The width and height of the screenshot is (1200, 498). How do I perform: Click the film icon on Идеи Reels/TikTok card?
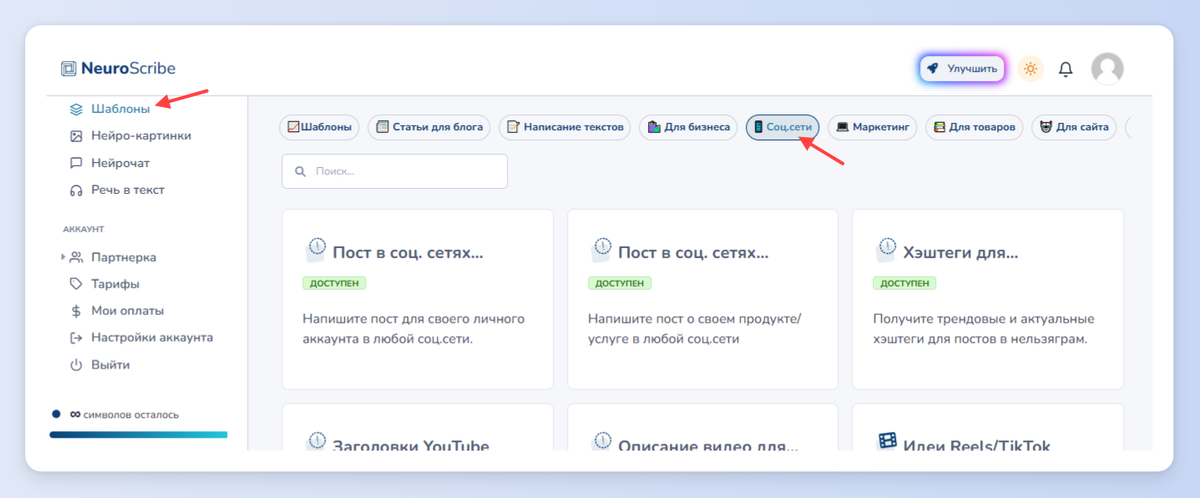887,441
